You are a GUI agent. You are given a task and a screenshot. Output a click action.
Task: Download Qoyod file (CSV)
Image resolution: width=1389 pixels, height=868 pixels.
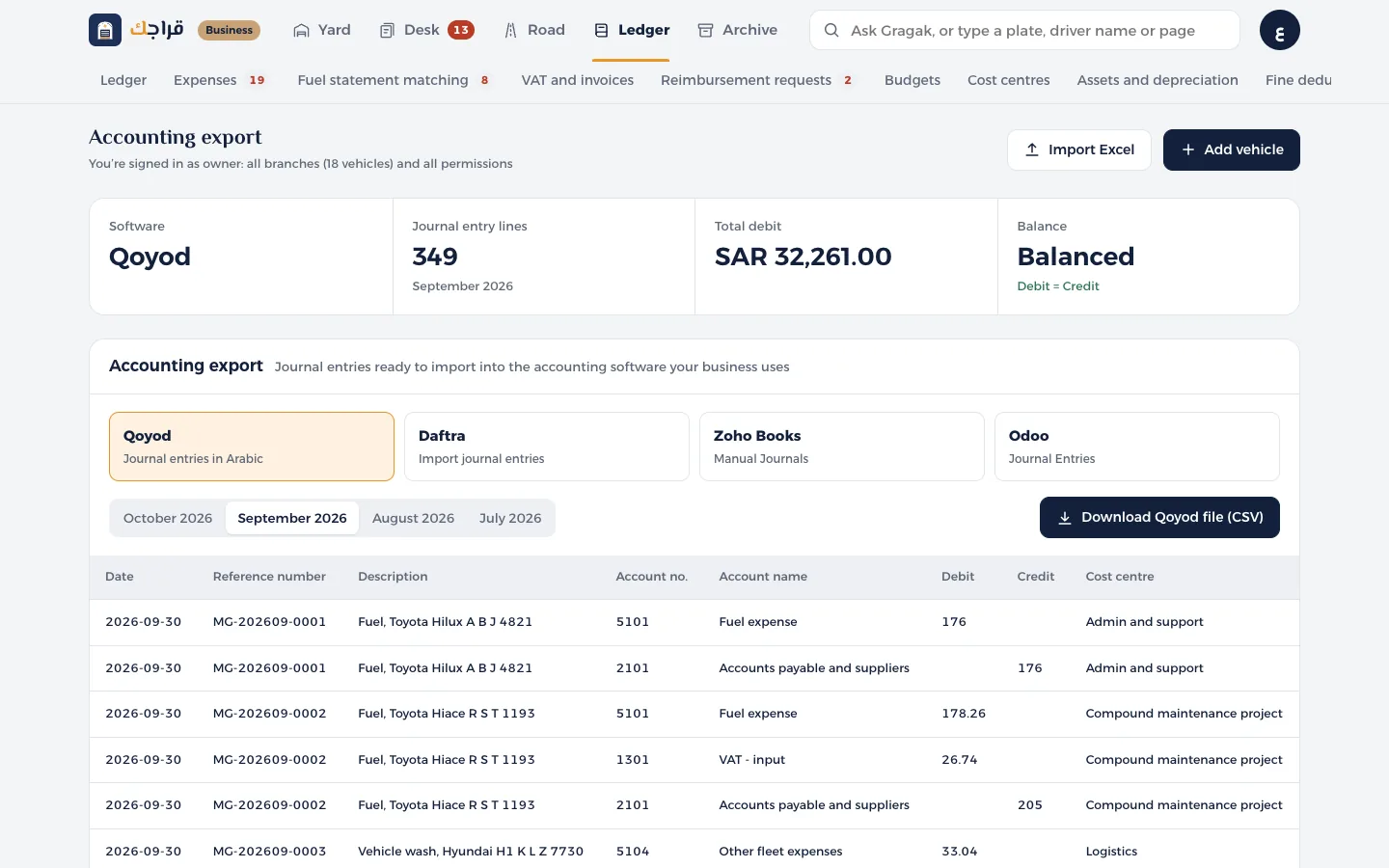tap(1159, 517)
